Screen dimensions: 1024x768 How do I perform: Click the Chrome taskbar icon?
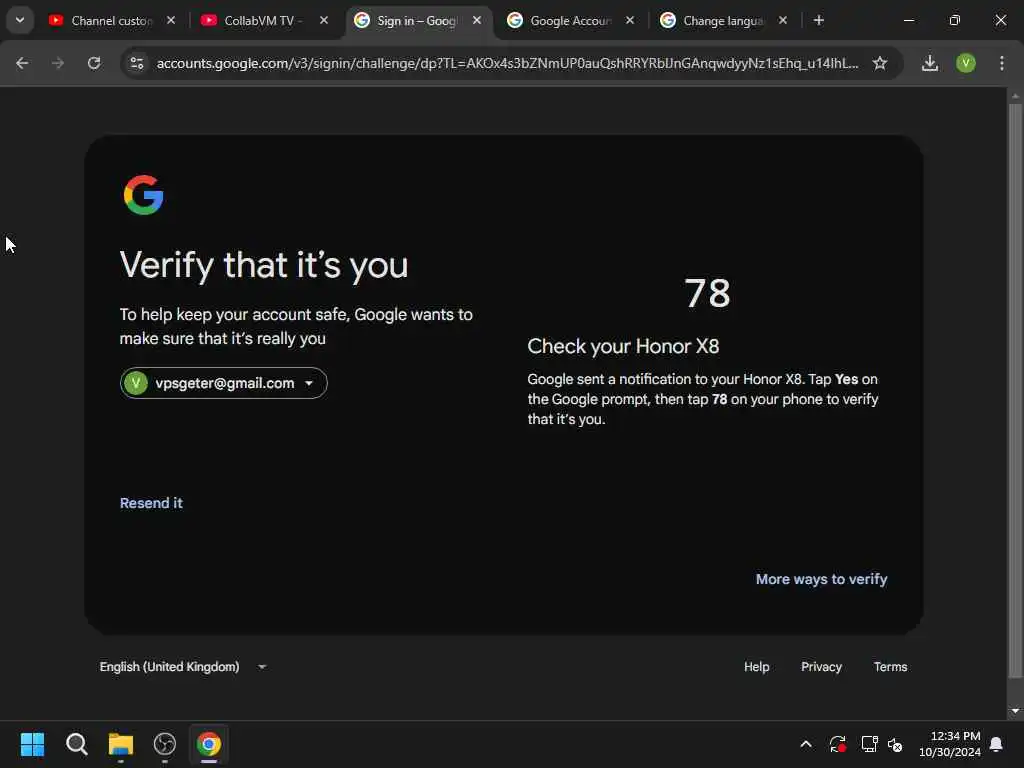pyautogui.click(x=209, y=744)
